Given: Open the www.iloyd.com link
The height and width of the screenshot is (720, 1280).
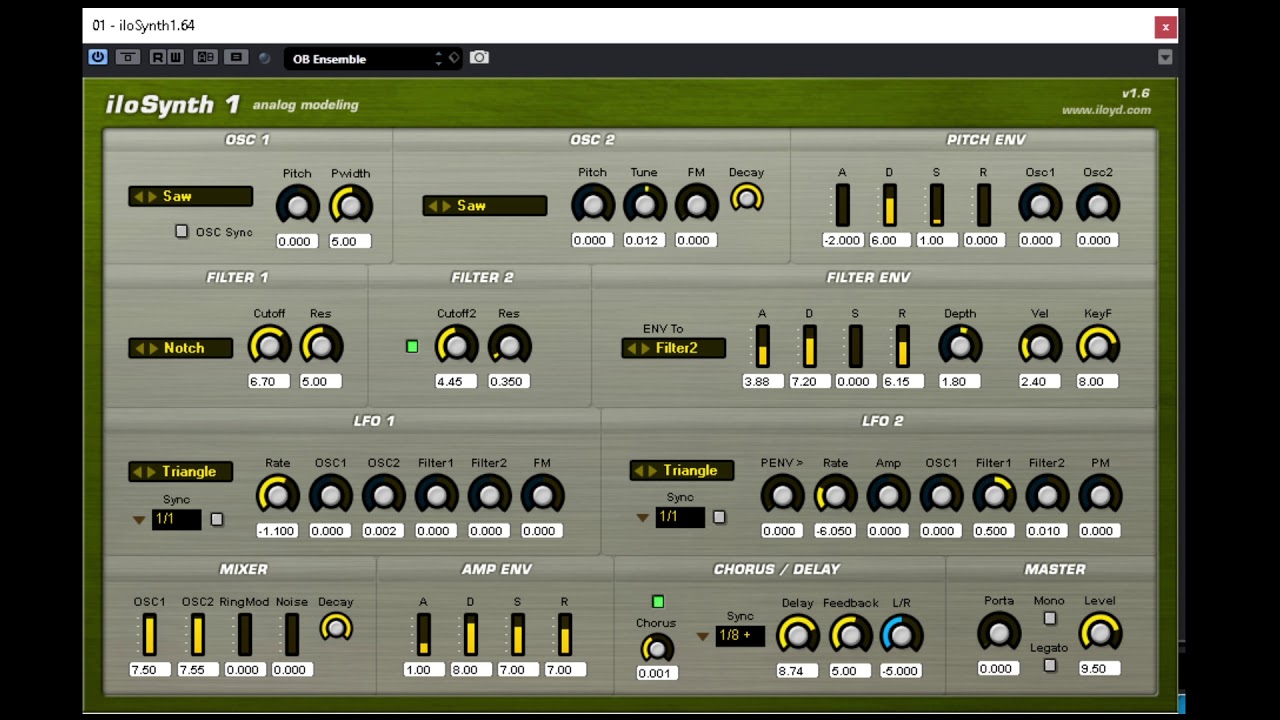Looking at the screenshot, I should [1106, 110].
